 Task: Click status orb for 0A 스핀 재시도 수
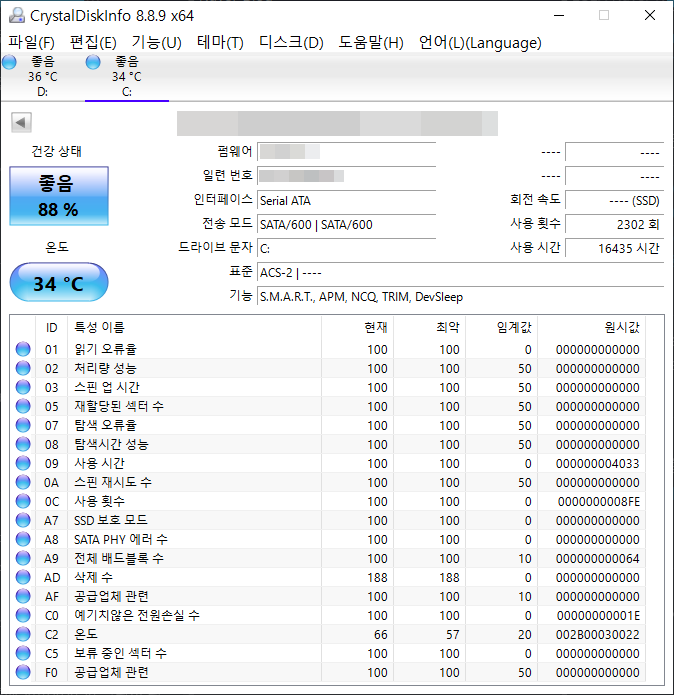tap(23, 482)
